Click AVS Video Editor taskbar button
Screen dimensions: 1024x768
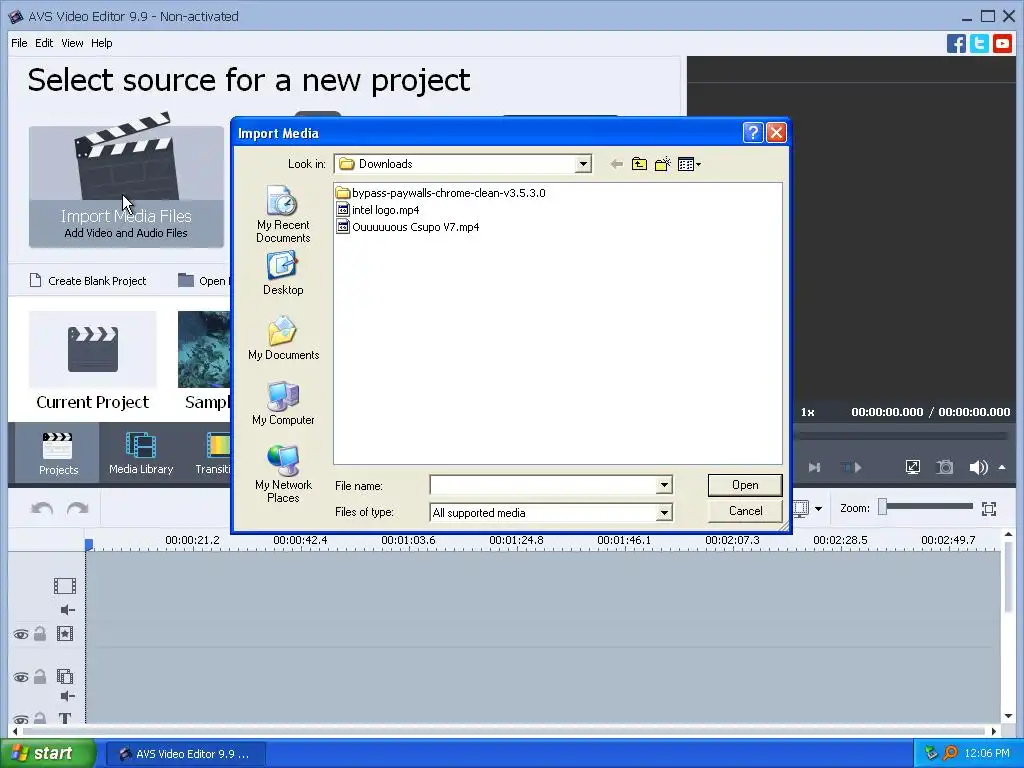(x=185, y=754)
